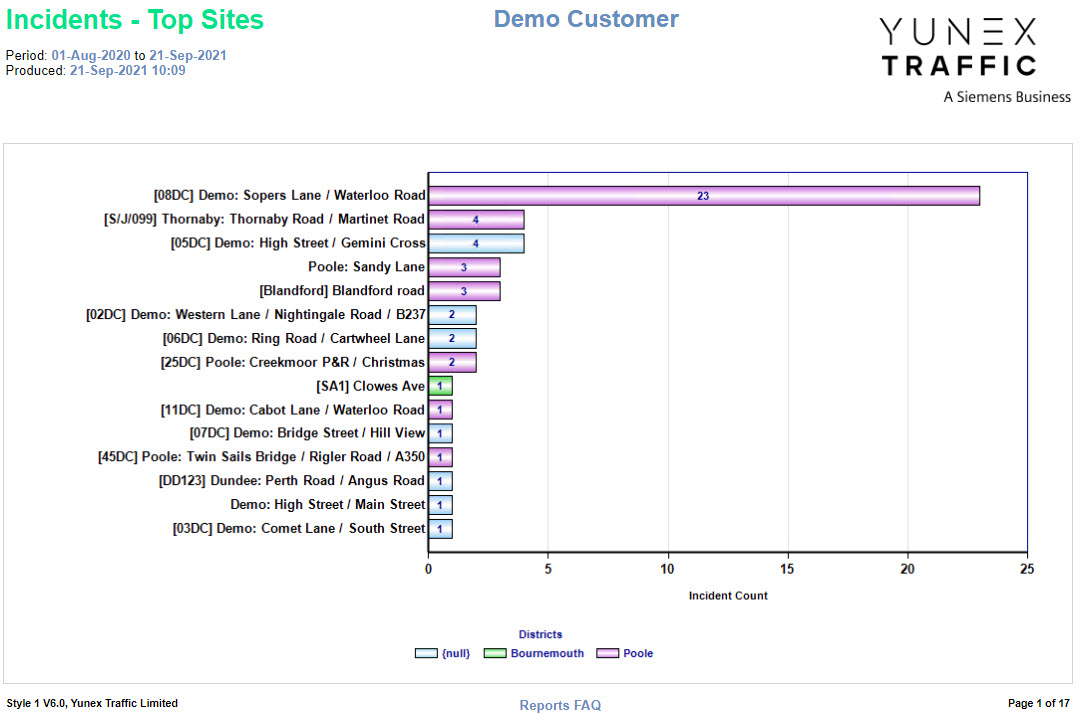Click the x-axis tick label '15'
The image size is (1078, 715).
tap(787, 569)
